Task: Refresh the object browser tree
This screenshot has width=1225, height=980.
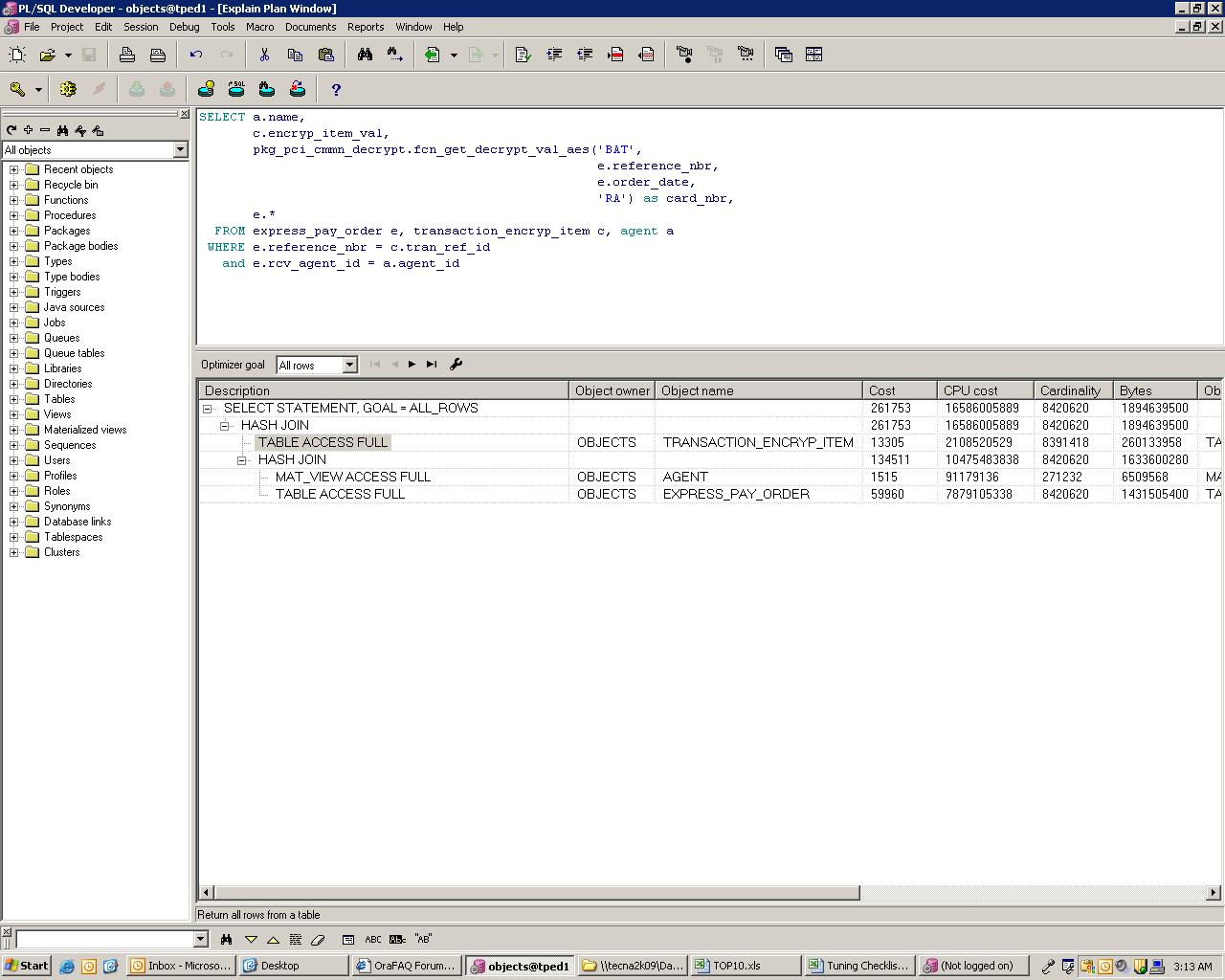Action: tap(11, 130)
